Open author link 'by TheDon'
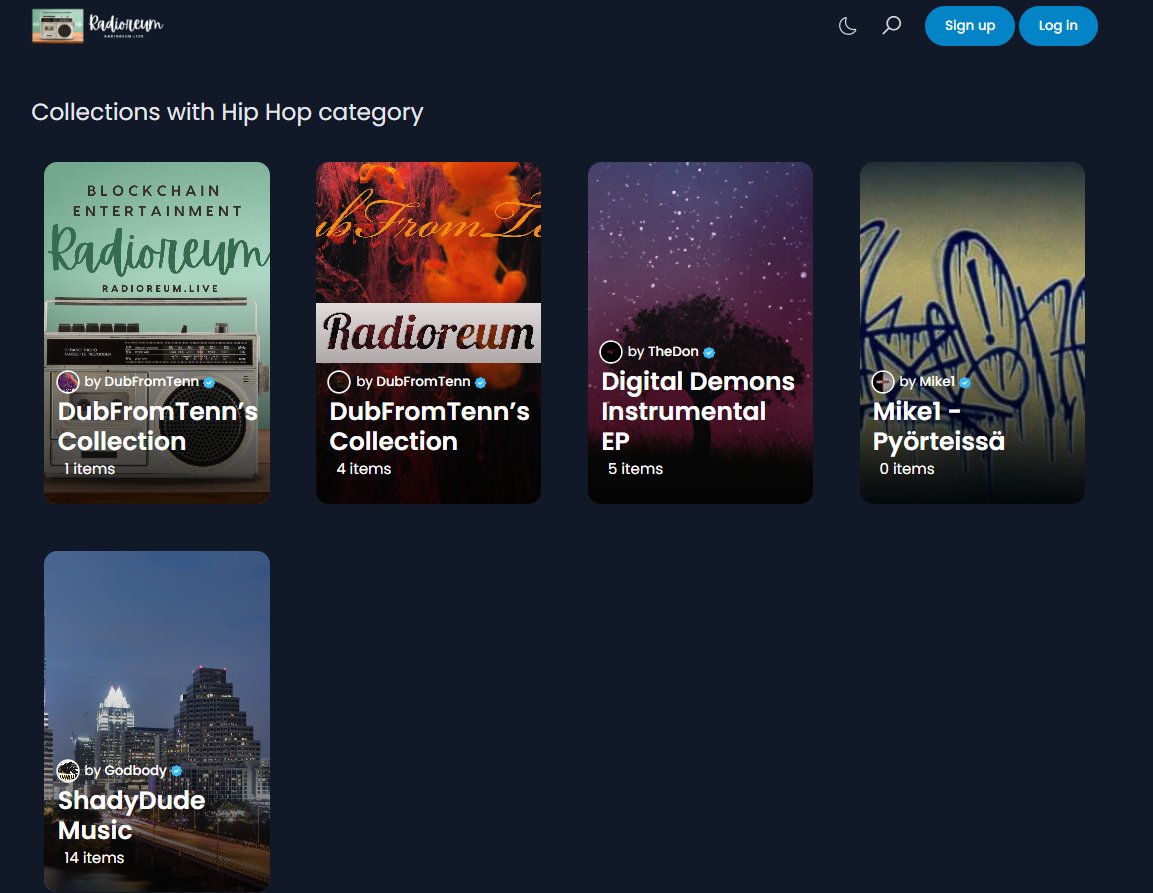 coord(663,352)
